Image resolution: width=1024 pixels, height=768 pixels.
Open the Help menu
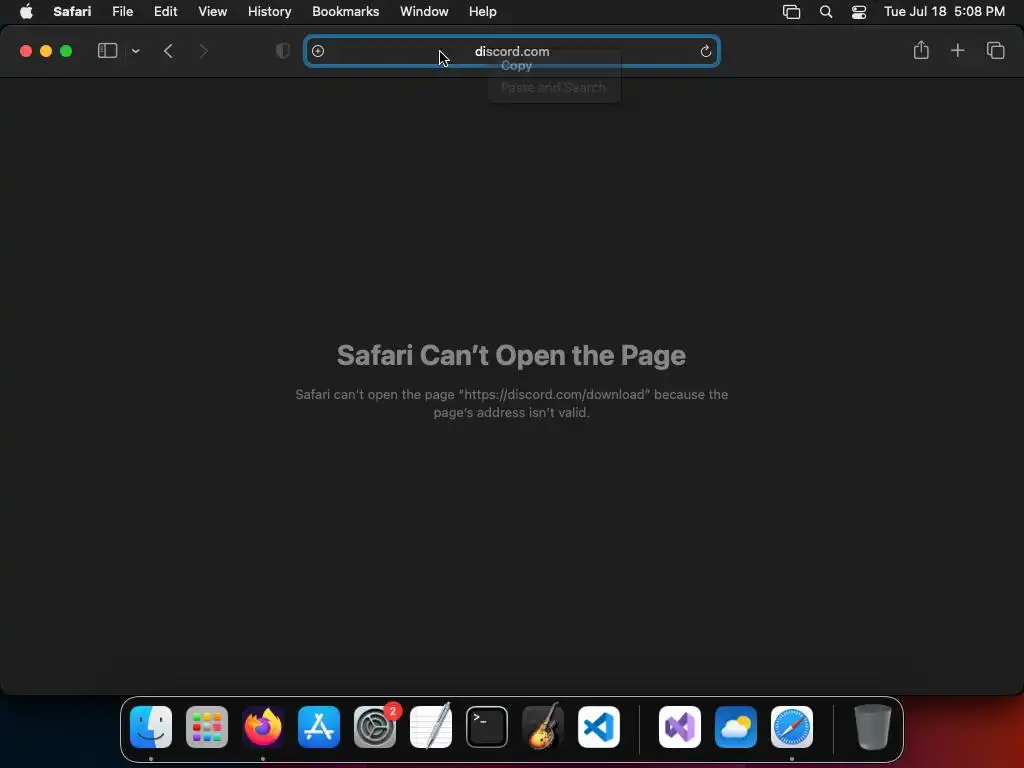[483, 11]
